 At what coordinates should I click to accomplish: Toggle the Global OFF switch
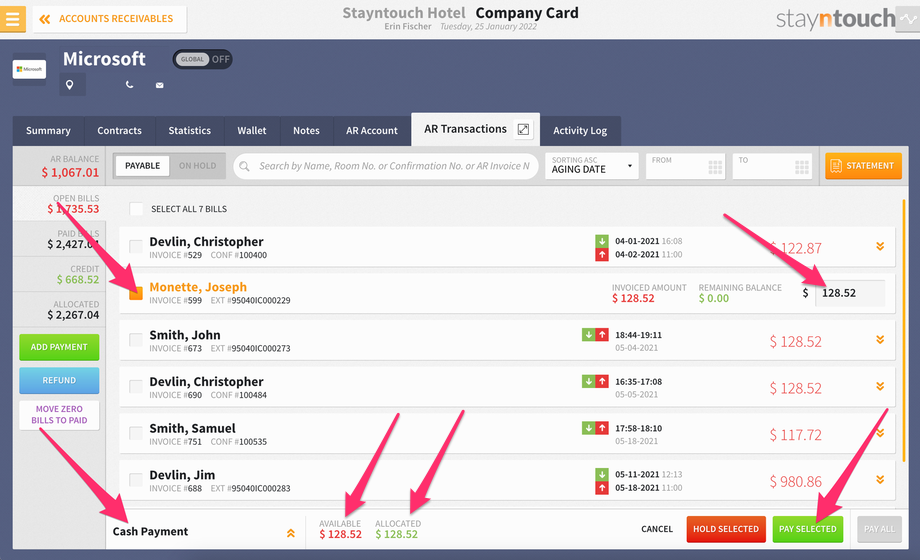pos(202,59)
